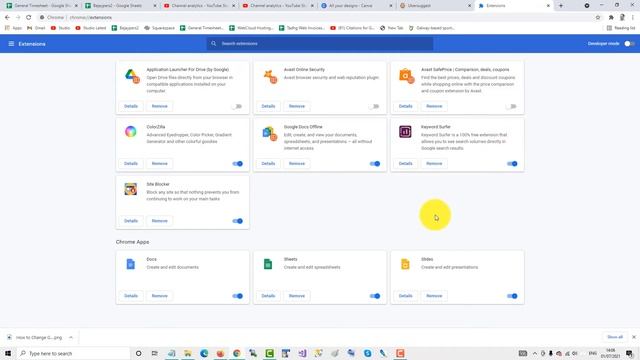This screenshot has width=640, height=360.
Task: Close the downloads bar
Action: [634, 337]
